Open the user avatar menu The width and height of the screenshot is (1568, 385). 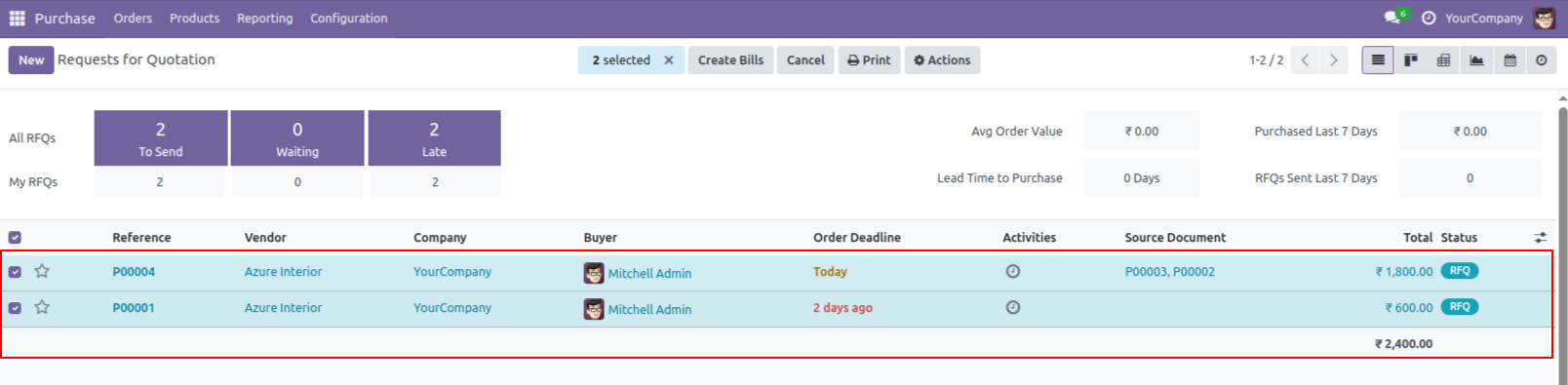[x=1544, y=19]
